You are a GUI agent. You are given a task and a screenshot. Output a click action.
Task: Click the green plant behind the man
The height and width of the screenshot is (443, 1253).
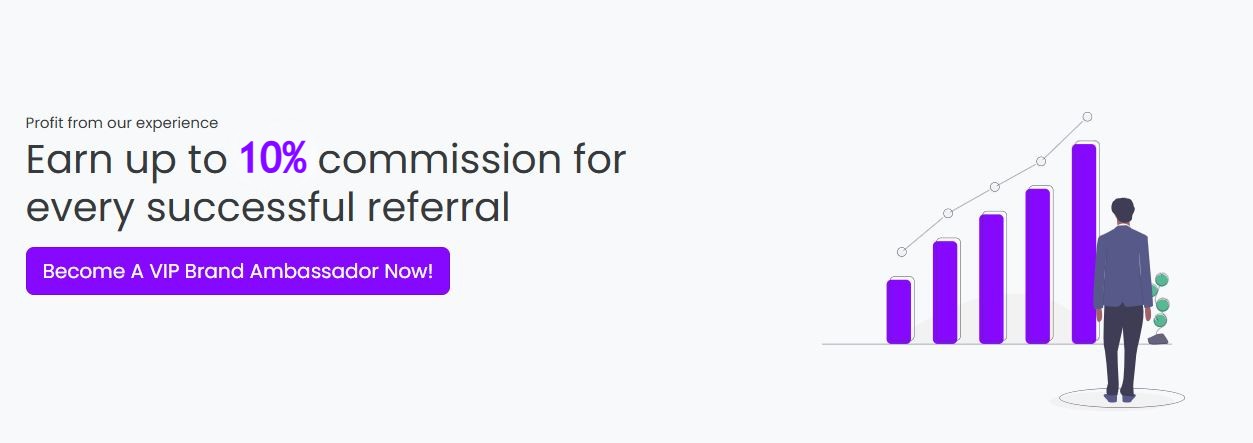click(1161, 304)
